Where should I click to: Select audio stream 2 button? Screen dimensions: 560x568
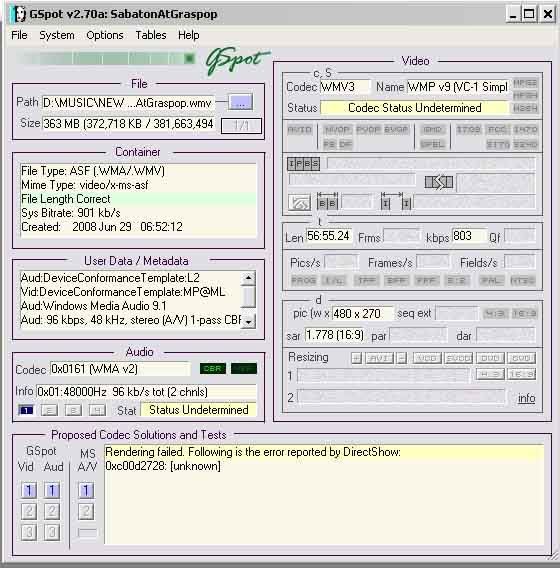[x=49, y=410]
